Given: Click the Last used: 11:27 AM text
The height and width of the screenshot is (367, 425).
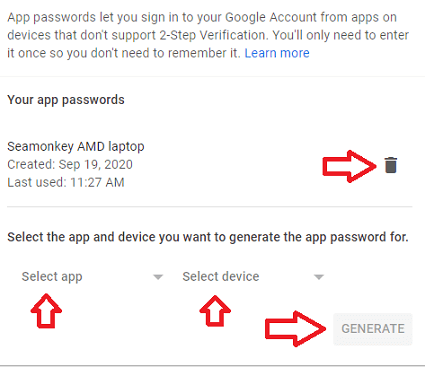Looking at the screenshot, I should coord(66,182).
